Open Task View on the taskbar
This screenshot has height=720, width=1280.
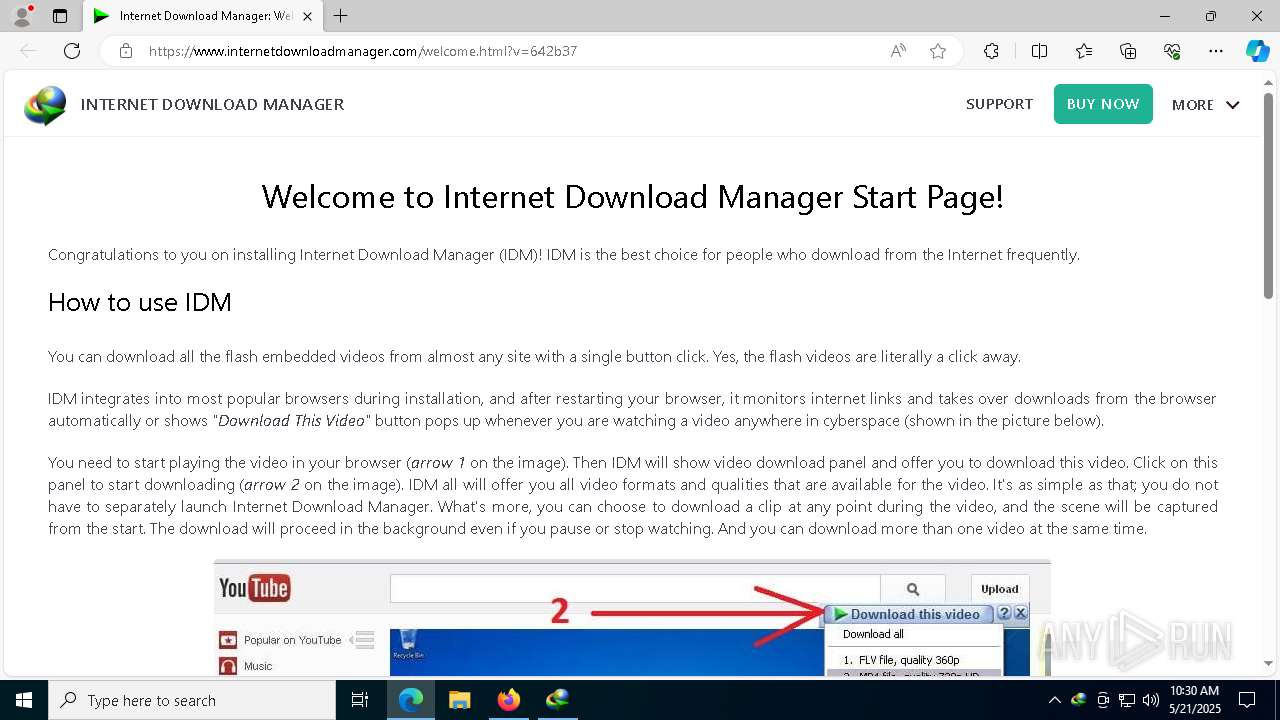click(360, 700)
